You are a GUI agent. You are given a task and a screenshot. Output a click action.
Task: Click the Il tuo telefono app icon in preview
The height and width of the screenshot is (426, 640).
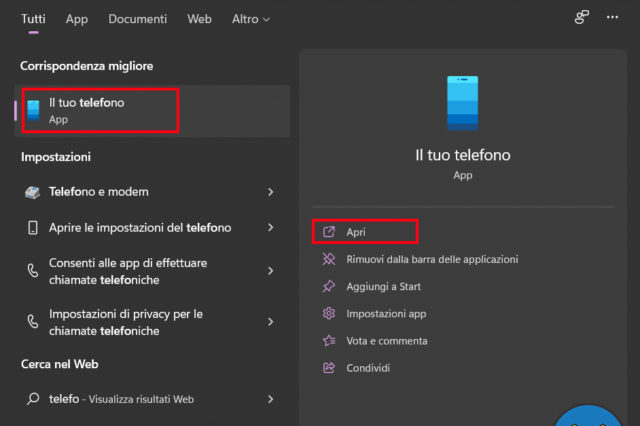(462, 104)
